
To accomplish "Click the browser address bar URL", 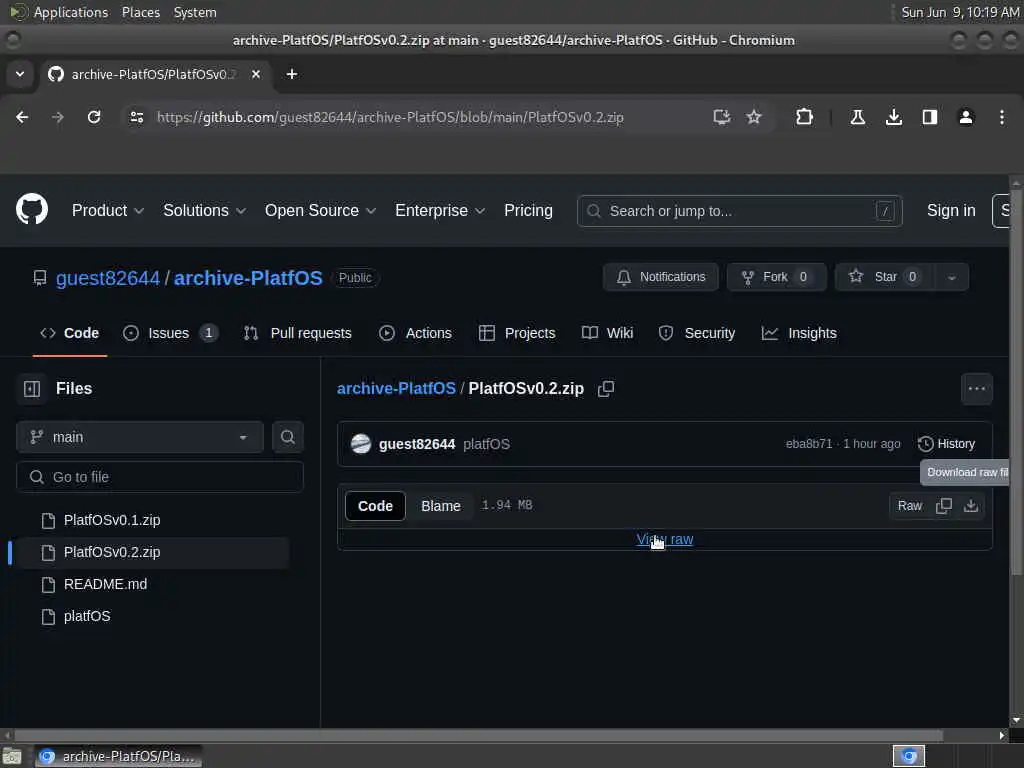I will point(390,117).
